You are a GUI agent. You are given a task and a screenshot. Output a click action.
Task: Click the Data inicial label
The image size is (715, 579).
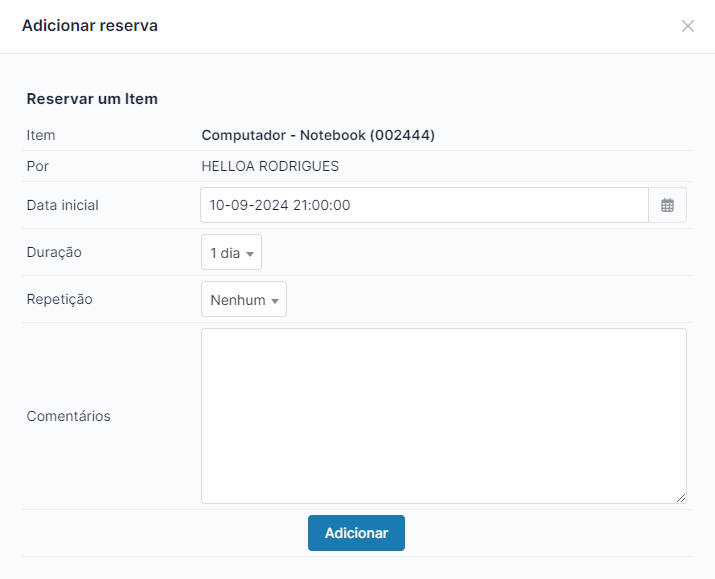62,205
